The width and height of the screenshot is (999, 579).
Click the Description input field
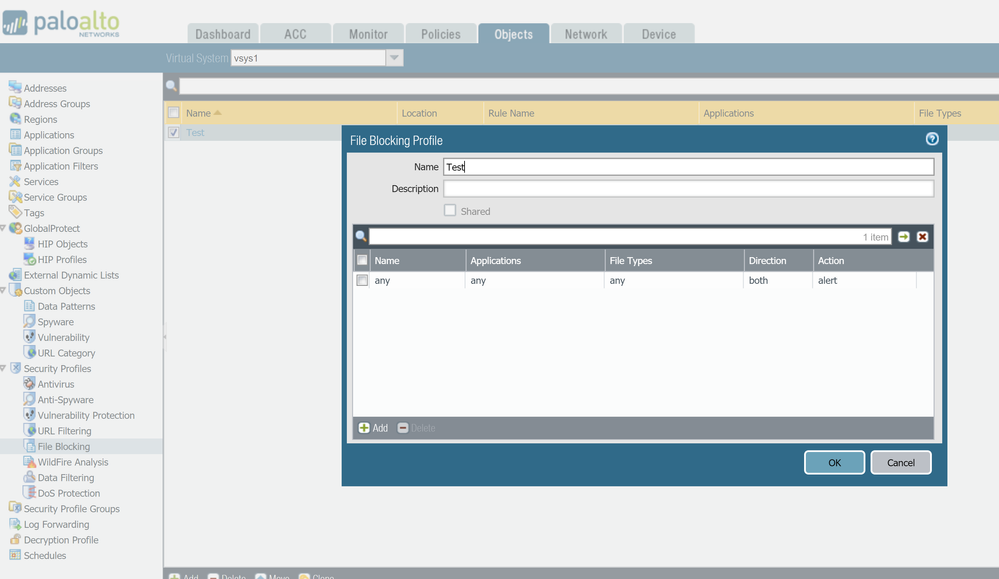click(688, 189)
